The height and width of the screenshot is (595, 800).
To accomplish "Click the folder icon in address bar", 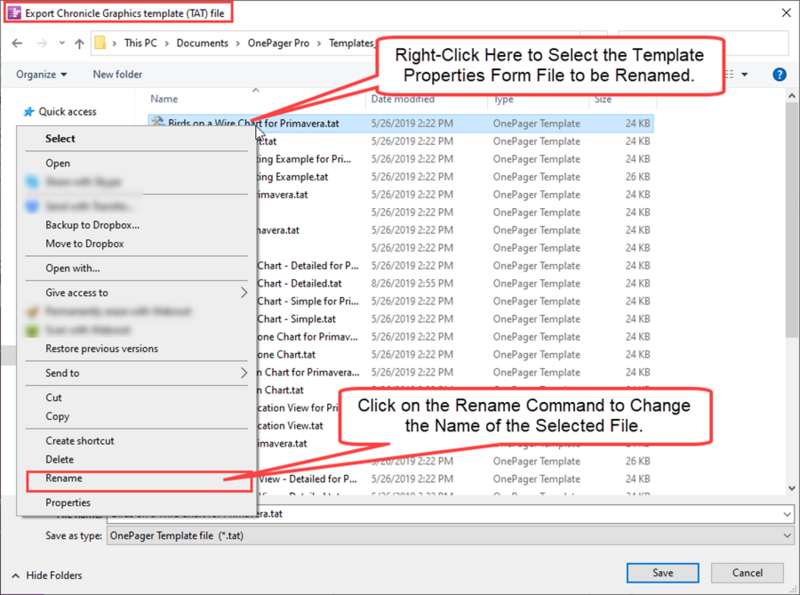I will click(101, 43).
